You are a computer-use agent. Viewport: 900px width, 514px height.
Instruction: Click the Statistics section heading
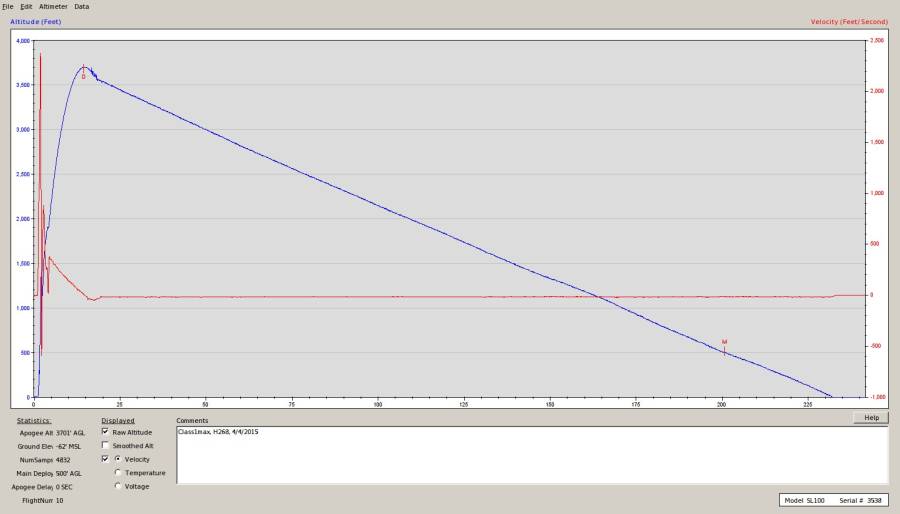34,420
